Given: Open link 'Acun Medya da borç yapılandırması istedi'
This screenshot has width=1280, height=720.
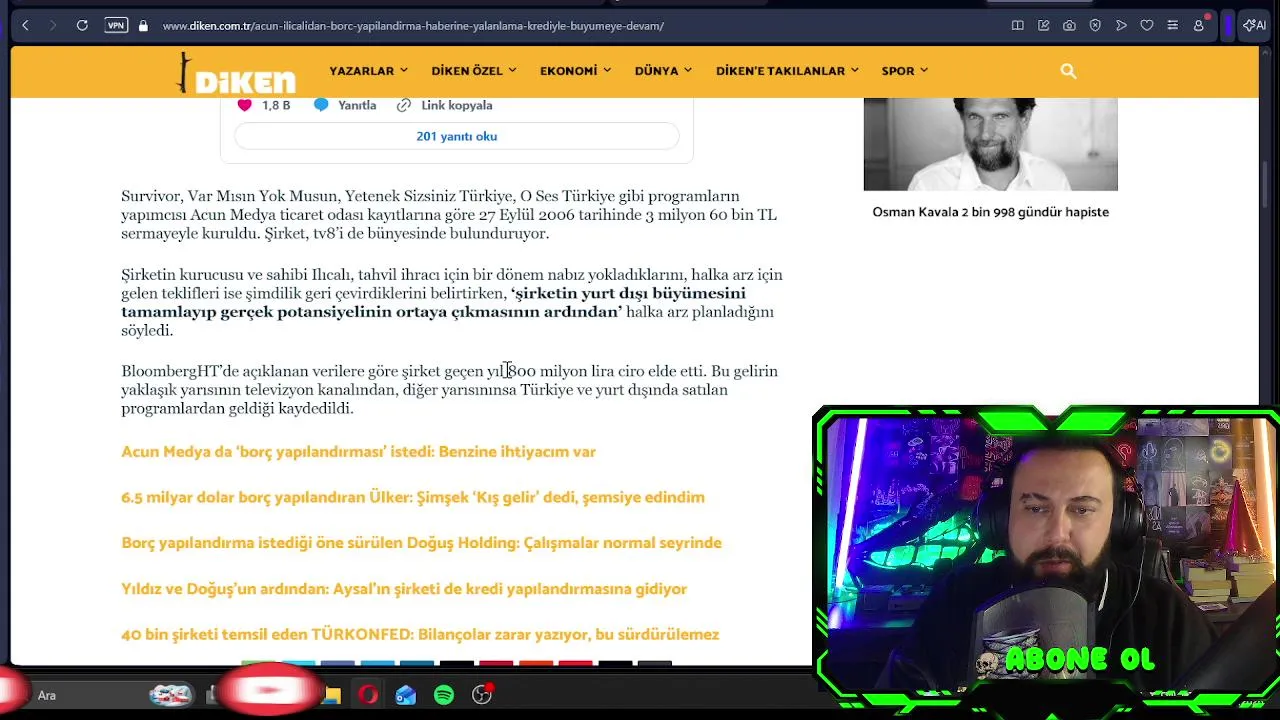Looking at the screenshot, I should [x=358, y=452].
